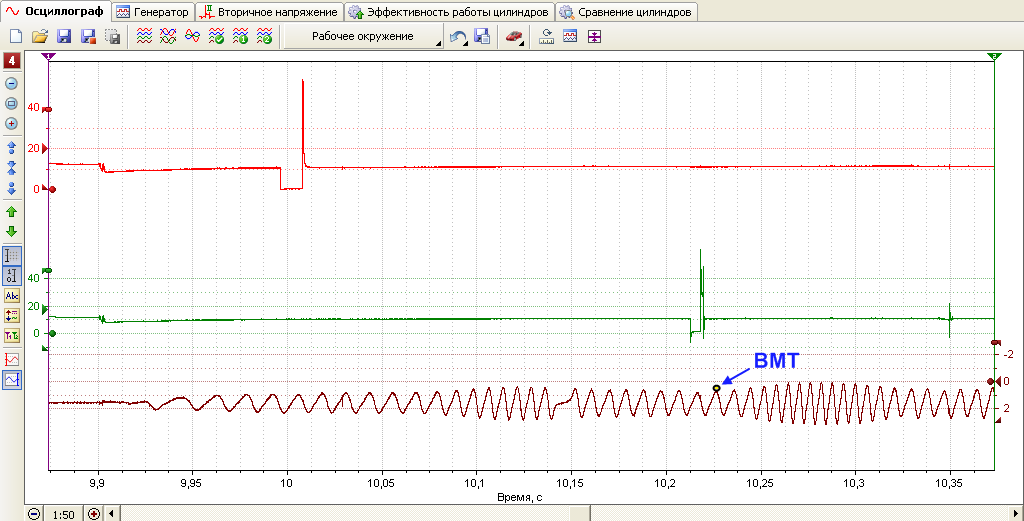Toggle the vertical cursor grid button
Viewport: 1024px width, 521px height.
tap(12, 256)
